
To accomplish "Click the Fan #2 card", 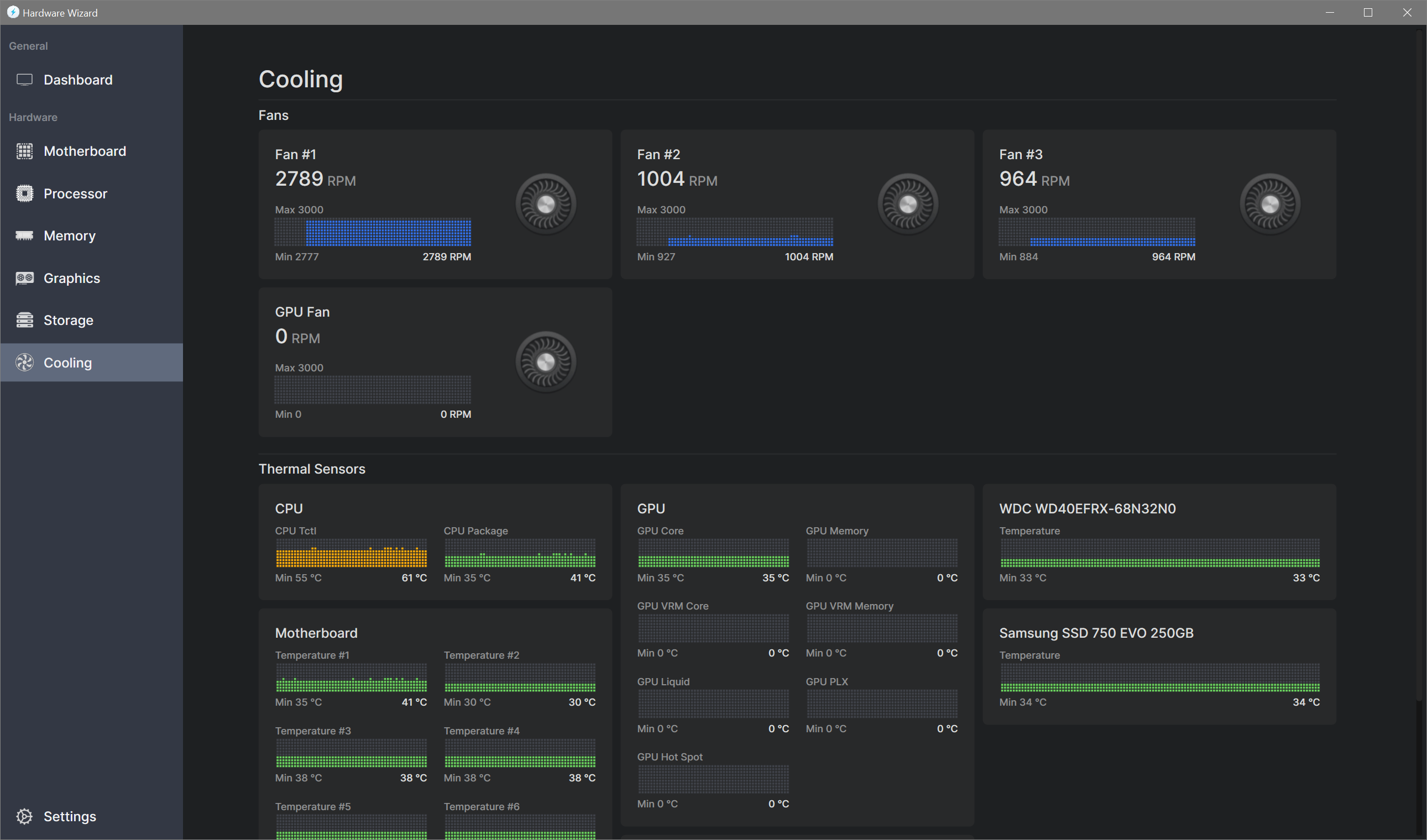I will (x=797, y=204).
